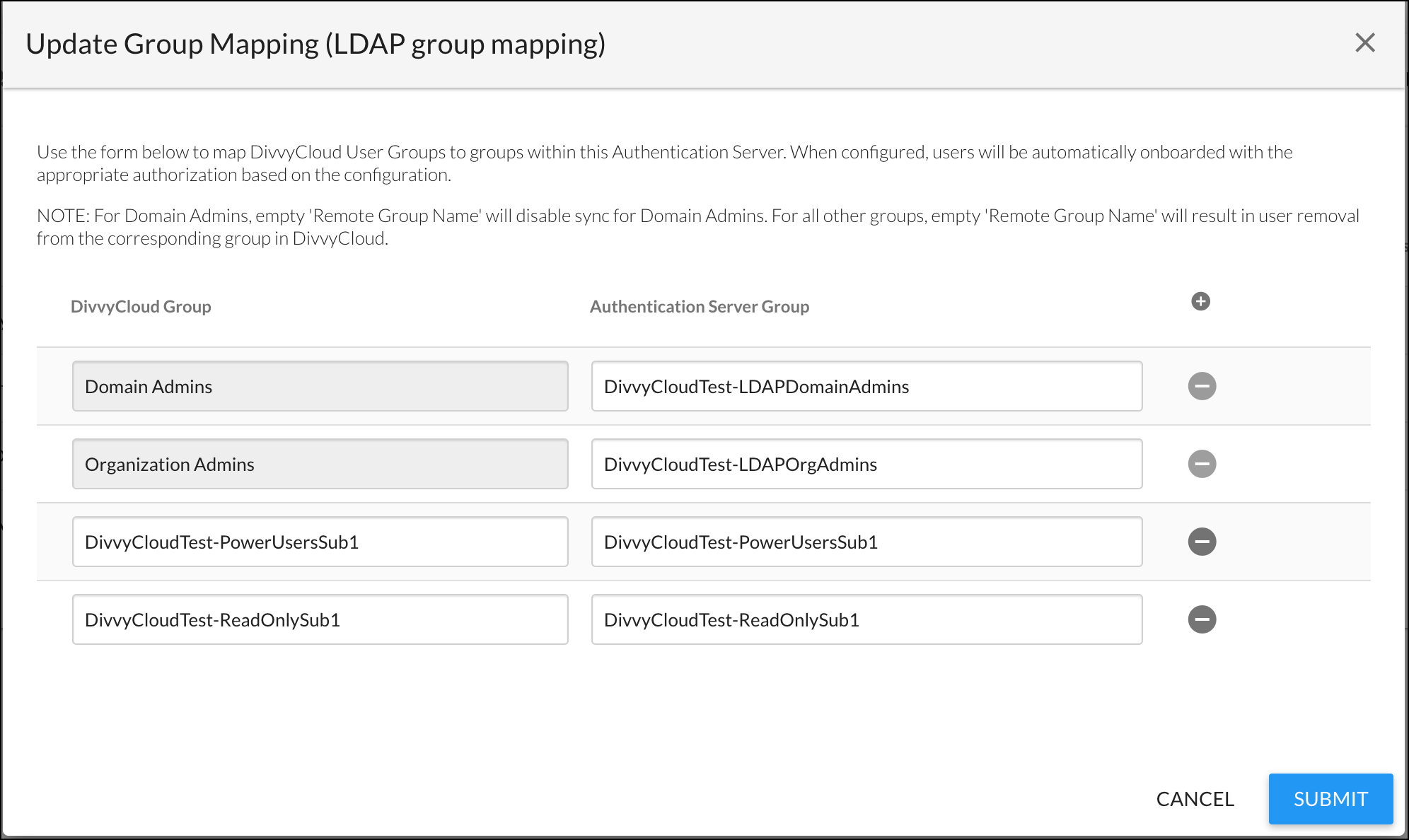The width and height of the screenshot is (1409, 840).
Task: Remove the ReadOnlySub1 mapping row
Action: click(1202, 619)
